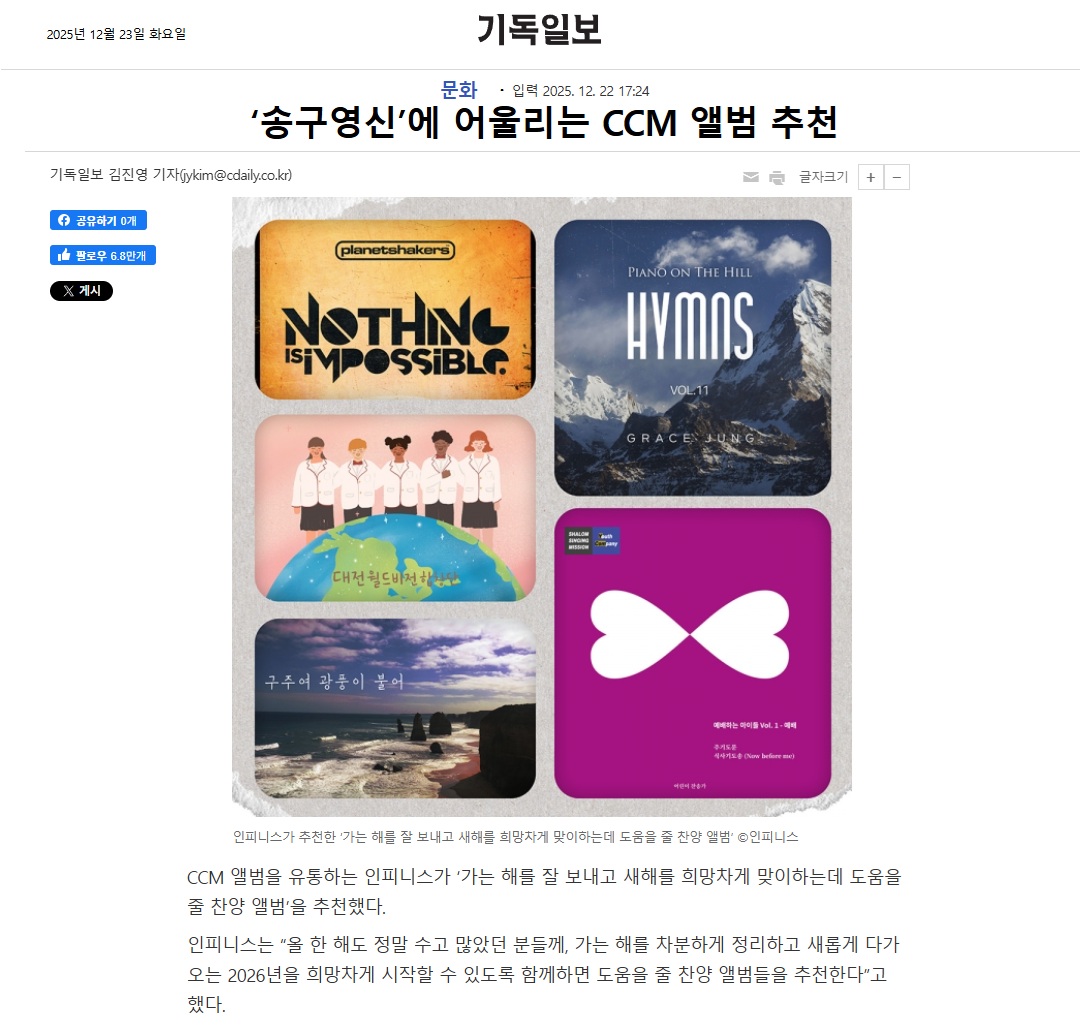Click the Facebook 팔로우 follow button
This screenshot has height=1032, width=1080.
click(103, 256)
